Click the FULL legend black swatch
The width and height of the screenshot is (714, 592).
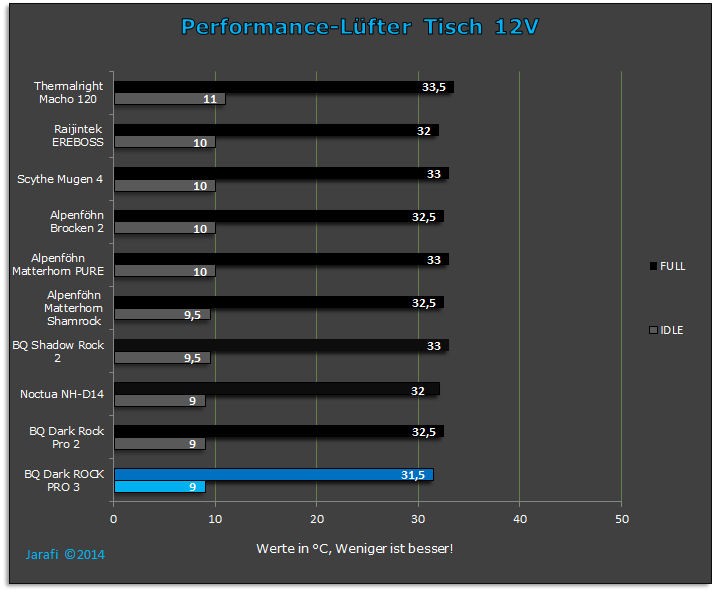coord(653,266)
